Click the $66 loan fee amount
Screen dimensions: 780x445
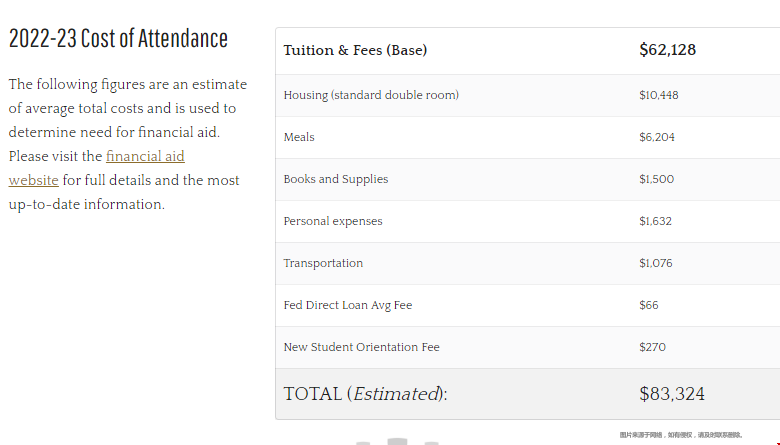(649, 305)
